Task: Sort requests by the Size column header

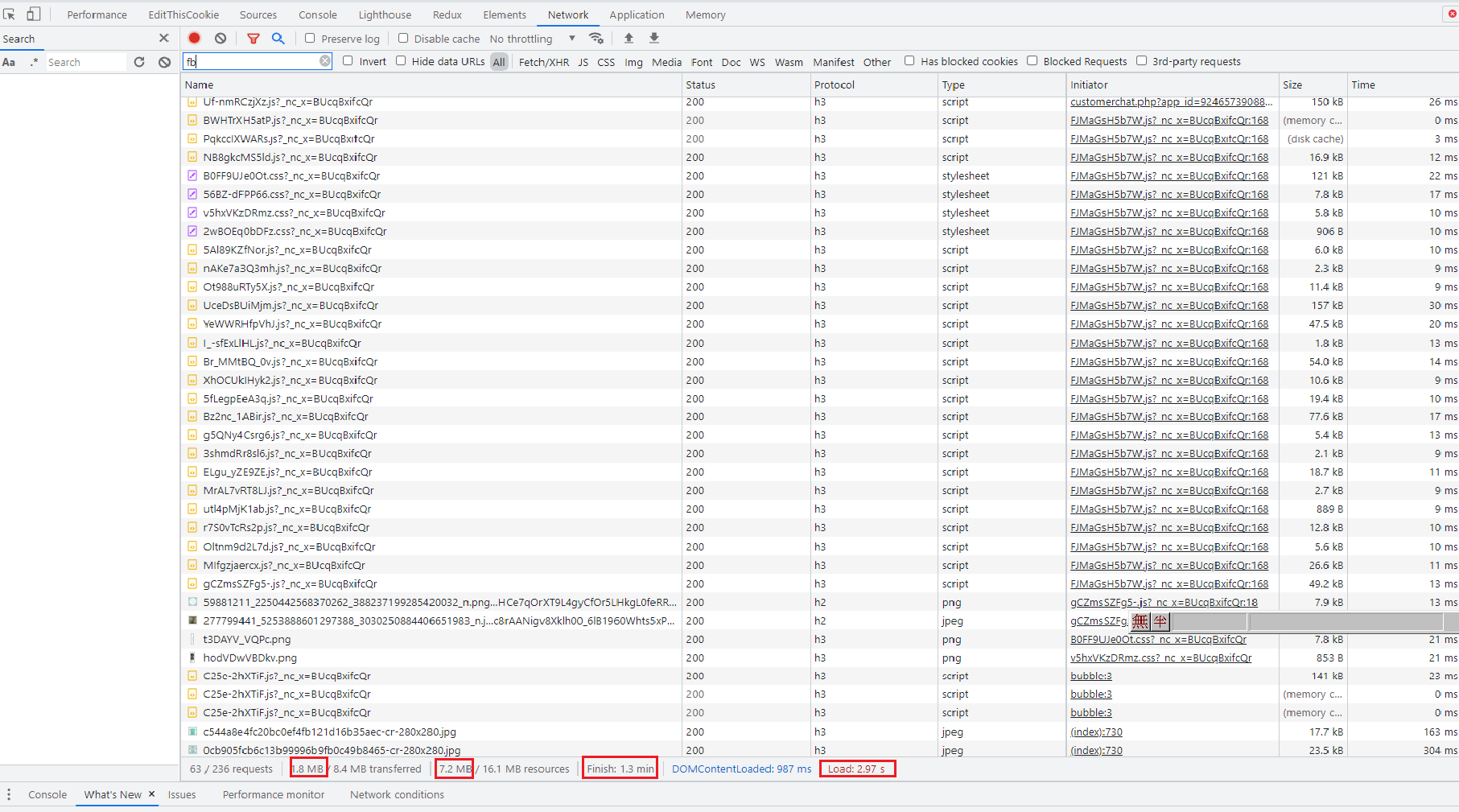Action: 1292,84
